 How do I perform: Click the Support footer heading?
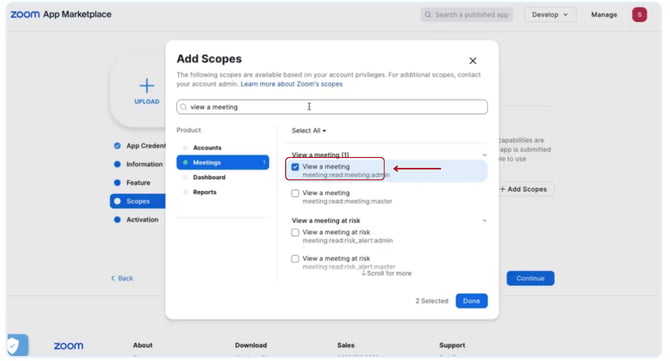[x=452, y=345]
